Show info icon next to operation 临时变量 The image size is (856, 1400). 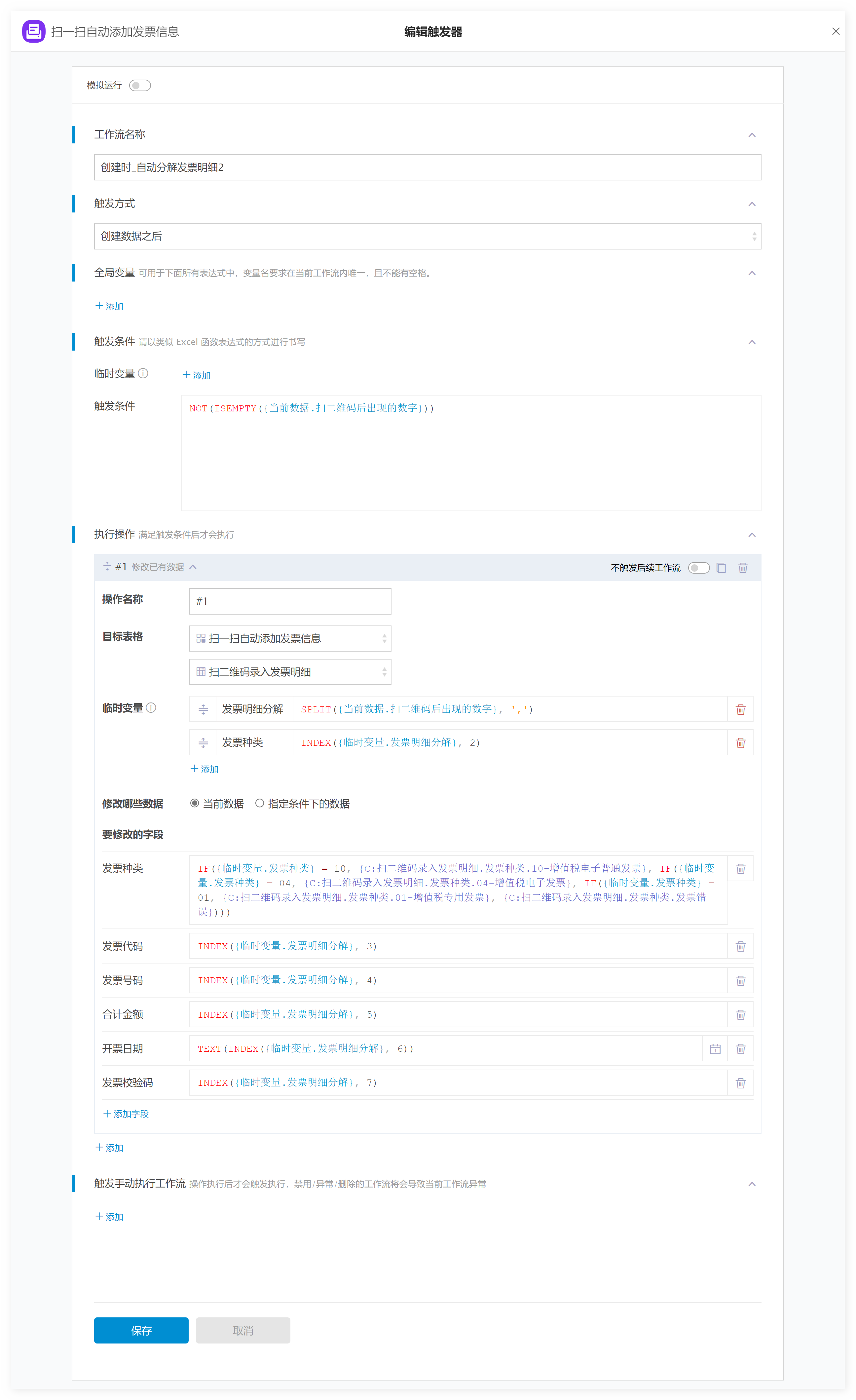(151, 707)
